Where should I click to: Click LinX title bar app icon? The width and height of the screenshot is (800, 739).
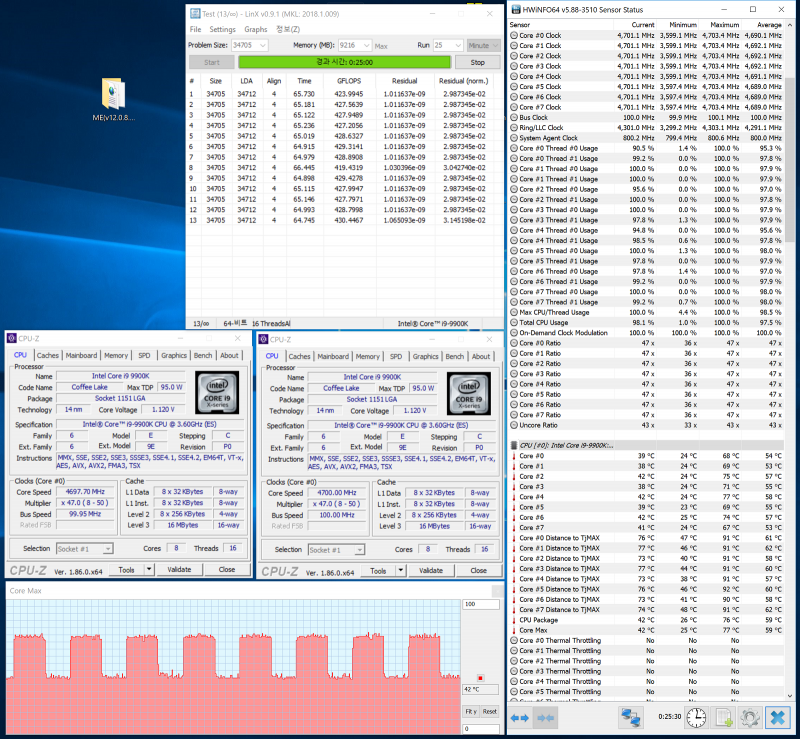[194, 14]
